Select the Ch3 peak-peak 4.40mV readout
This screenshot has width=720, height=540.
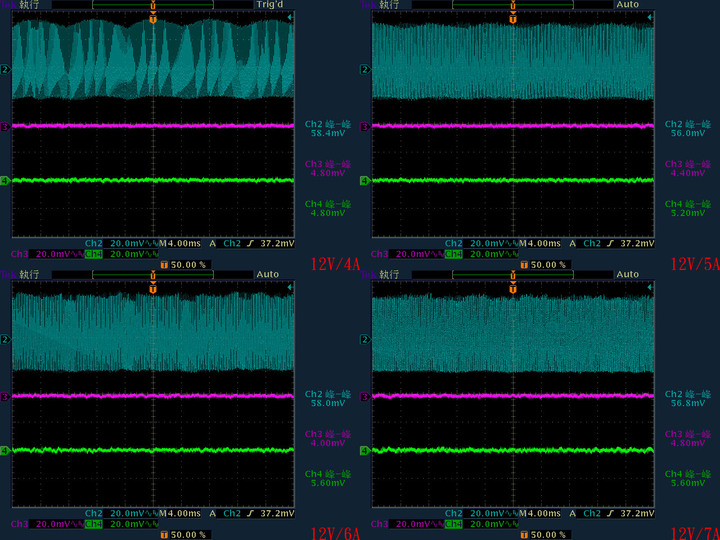[x=688, y=169]
